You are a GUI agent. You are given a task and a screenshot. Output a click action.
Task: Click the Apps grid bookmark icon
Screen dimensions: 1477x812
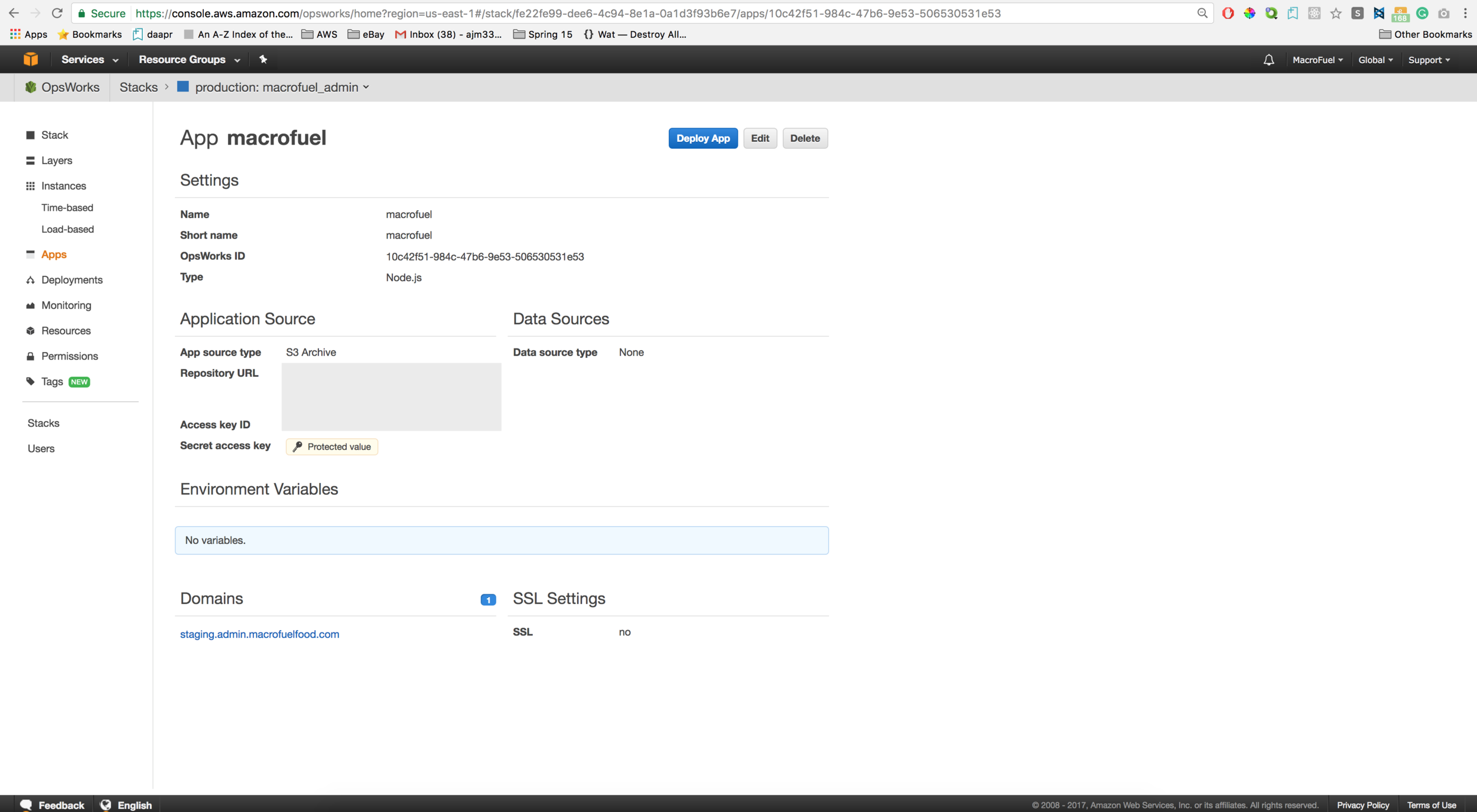coord(15,34)
